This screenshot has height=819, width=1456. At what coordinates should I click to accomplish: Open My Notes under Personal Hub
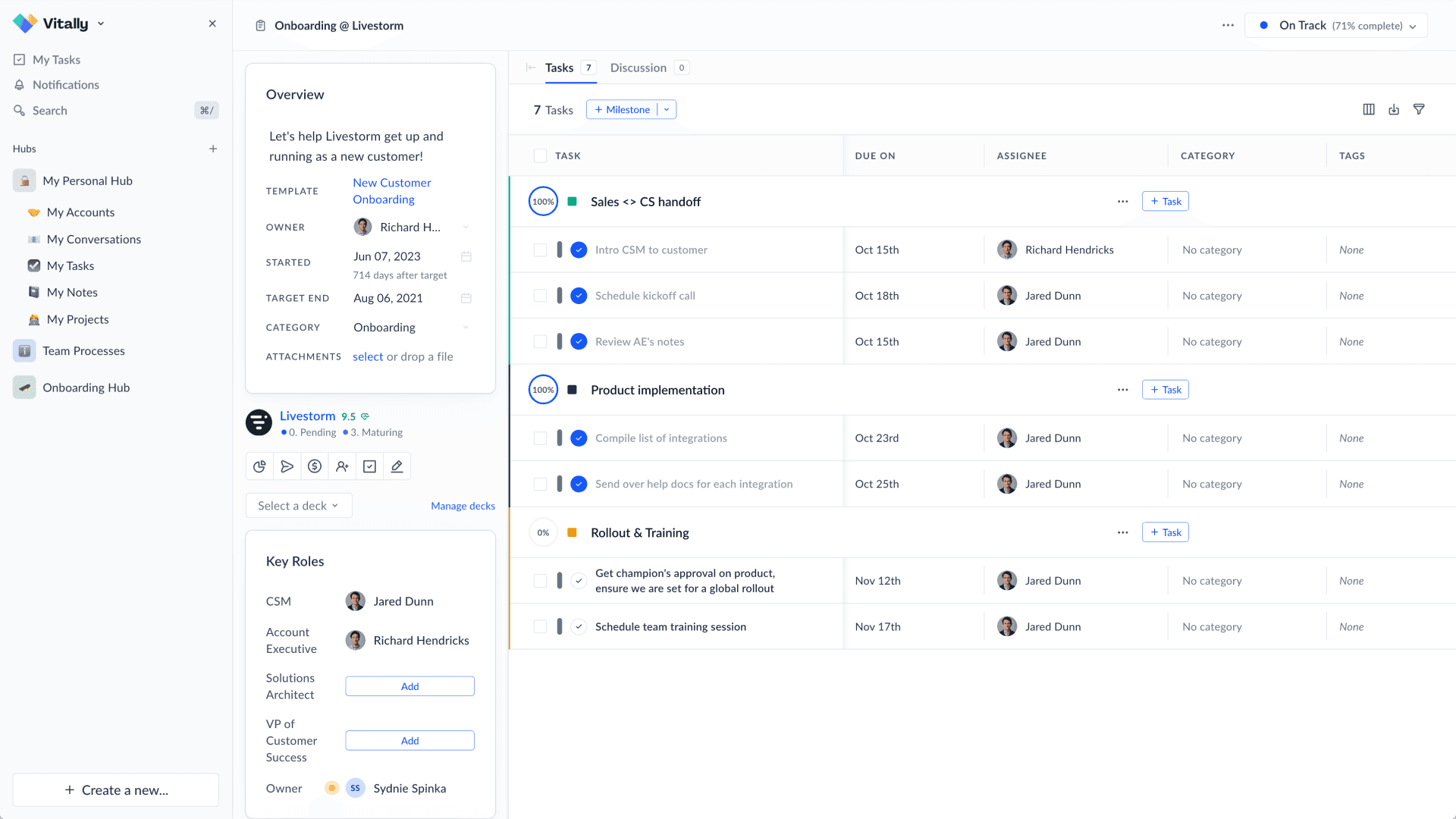[63, 292]
